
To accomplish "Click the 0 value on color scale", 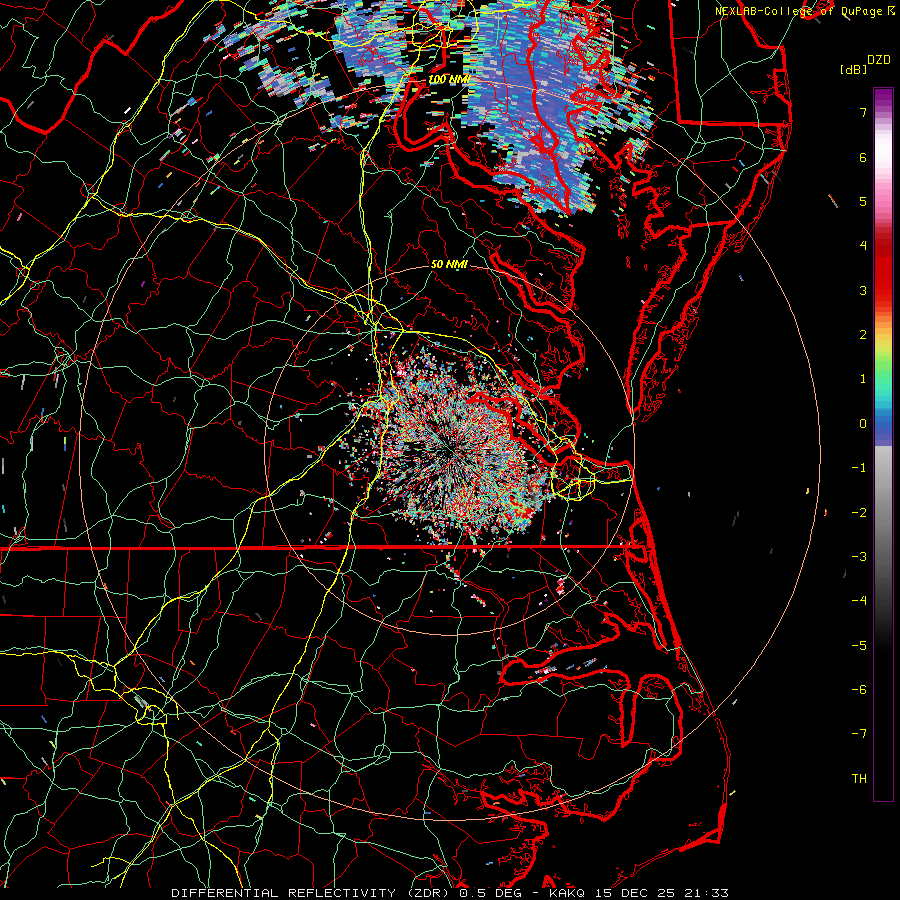I will tap(863, 424).
